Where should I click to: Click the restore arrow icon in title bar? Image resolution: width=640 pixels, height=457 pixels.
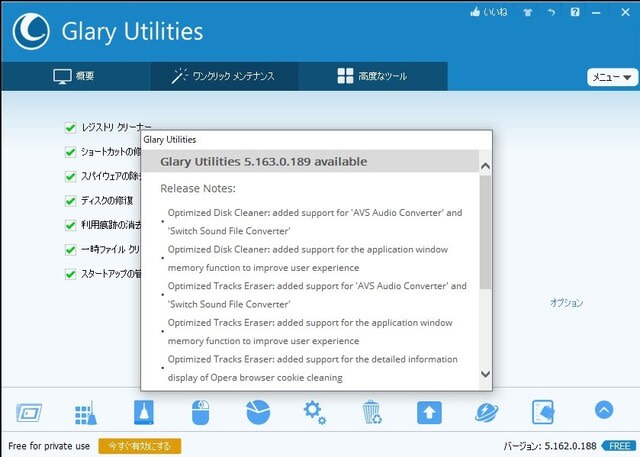pyautogui.click(x=551, y=12)
